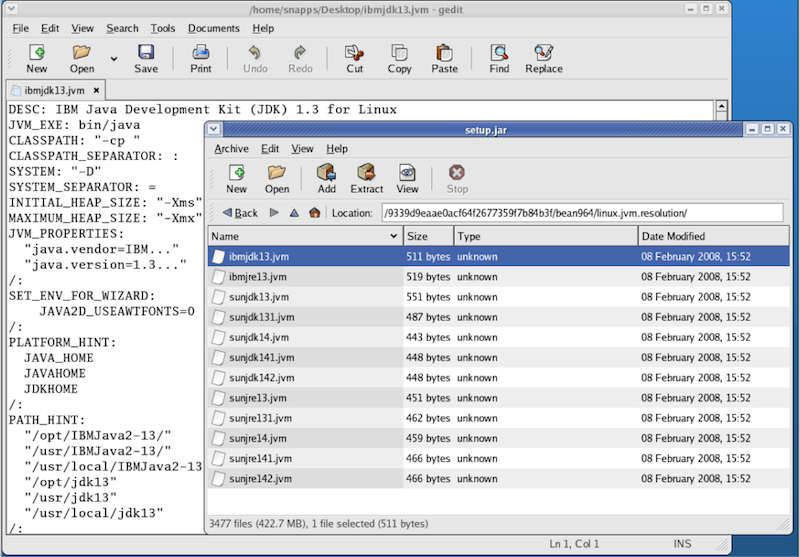The width and height of the screenshot is (800, 557).
Task: Sort by Date Modified column header
Action: tap(713, 236)
